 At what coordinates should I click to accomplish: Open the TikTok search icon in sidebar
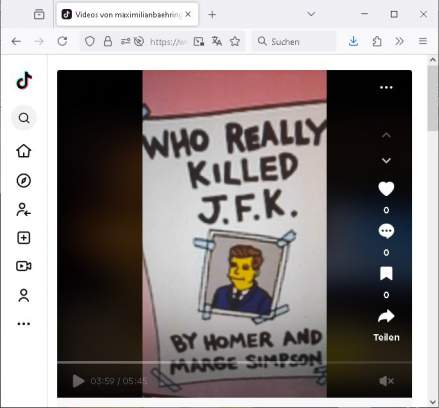coord(24,118)
